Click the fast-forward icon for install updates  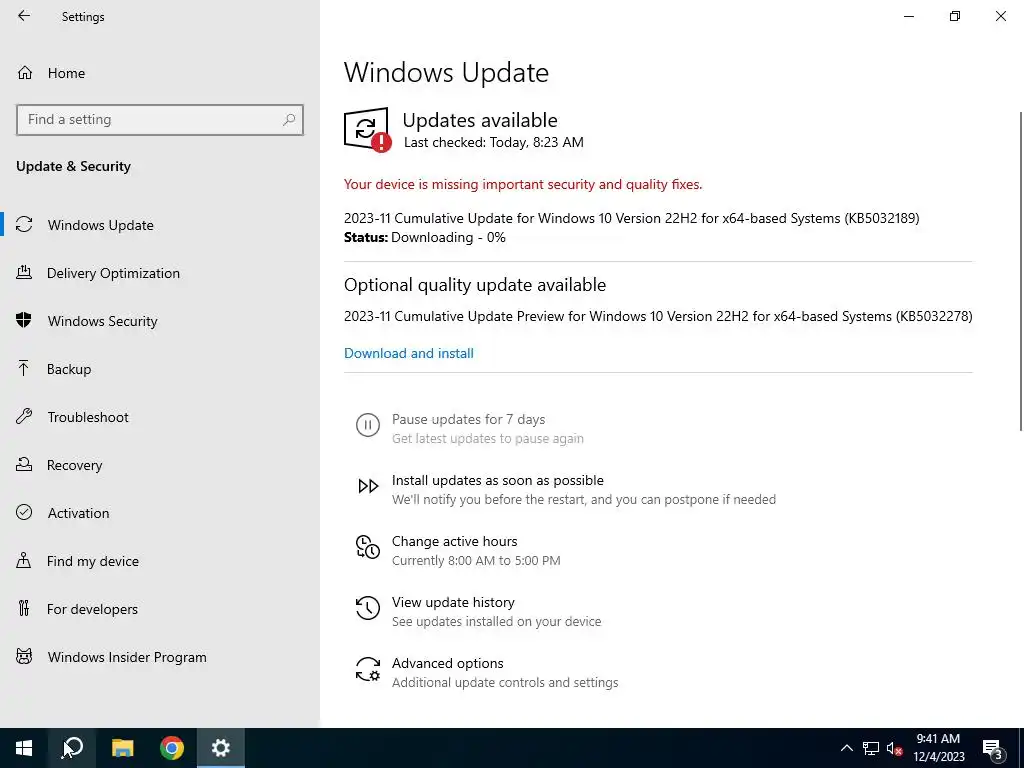point(368,486)
